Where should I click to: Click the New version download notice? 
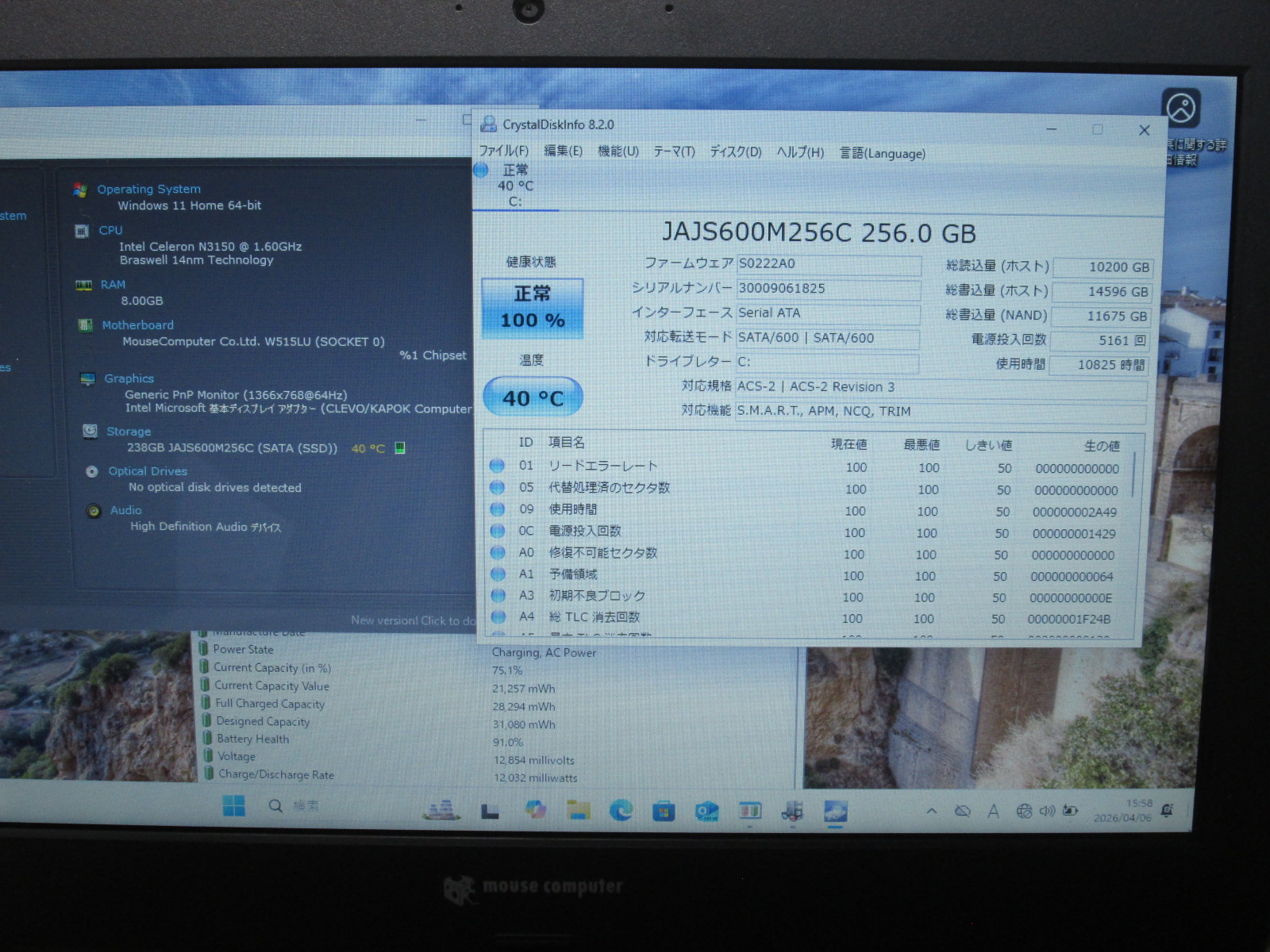pos(413,620)
